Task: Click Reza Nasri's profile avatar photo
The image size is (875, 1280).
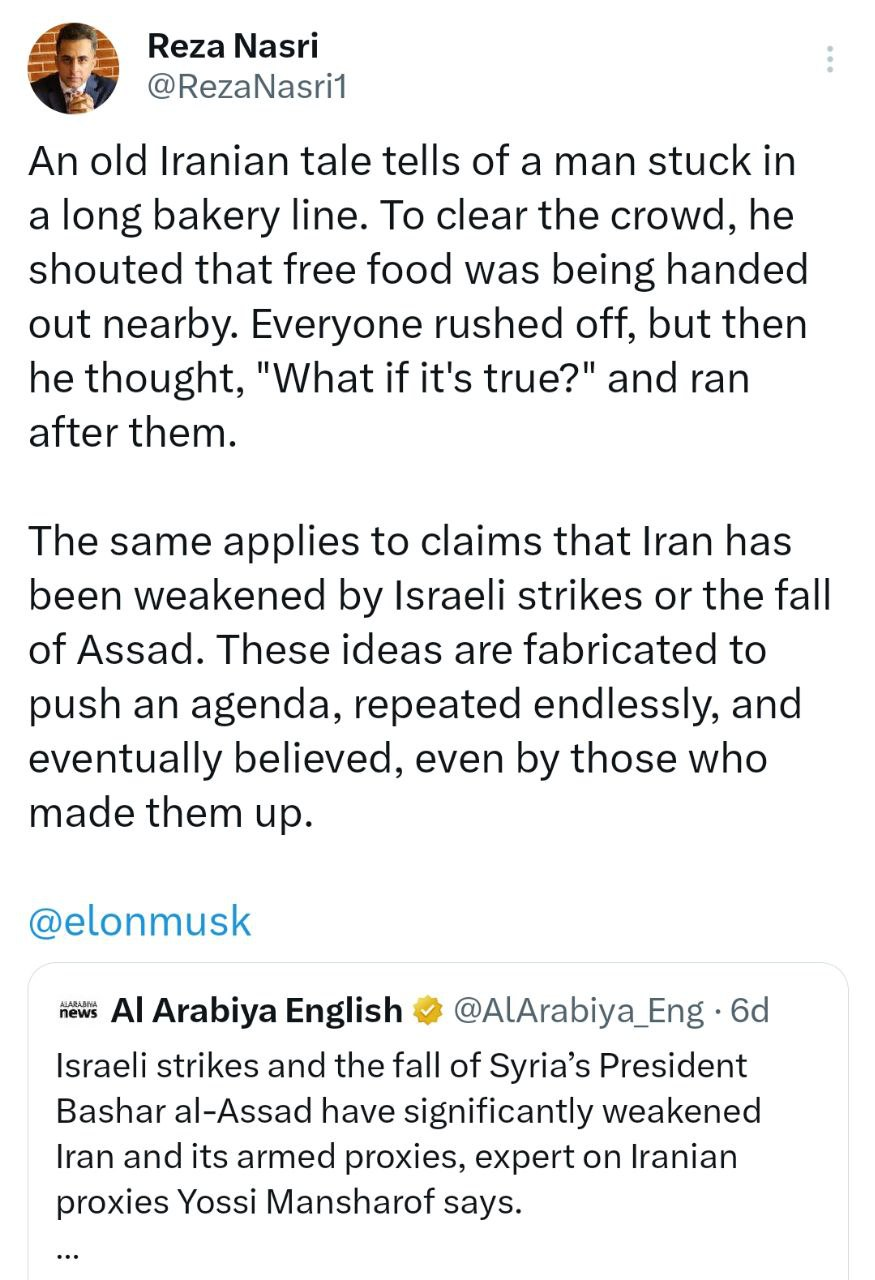Action: (x=74, y=69)
